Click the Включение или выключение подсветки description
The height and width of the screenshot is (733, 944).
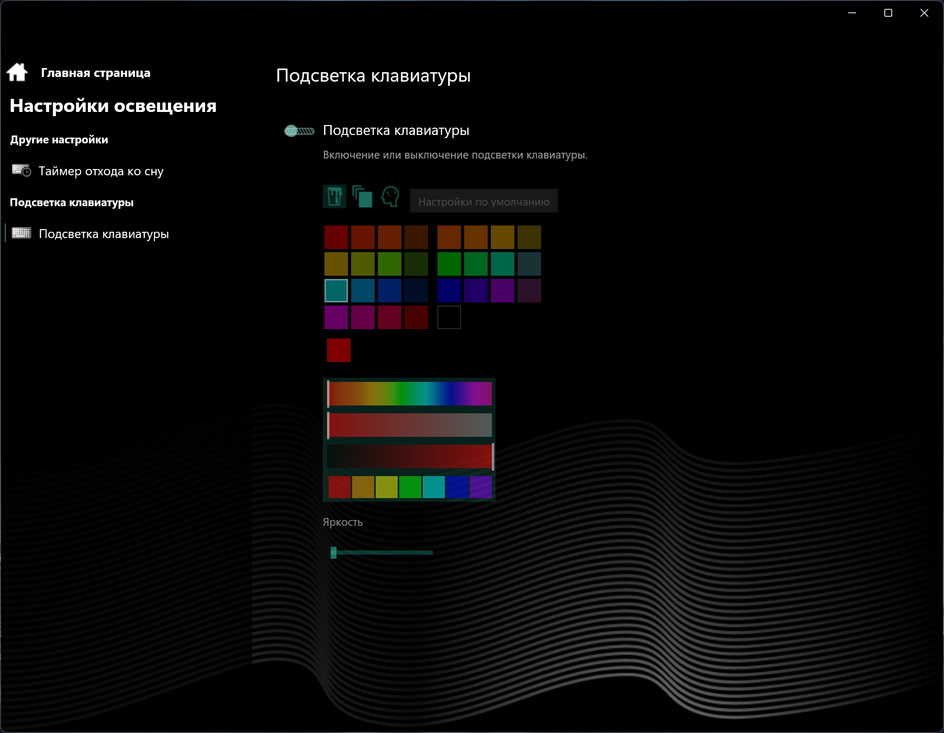tap(455, 155)
